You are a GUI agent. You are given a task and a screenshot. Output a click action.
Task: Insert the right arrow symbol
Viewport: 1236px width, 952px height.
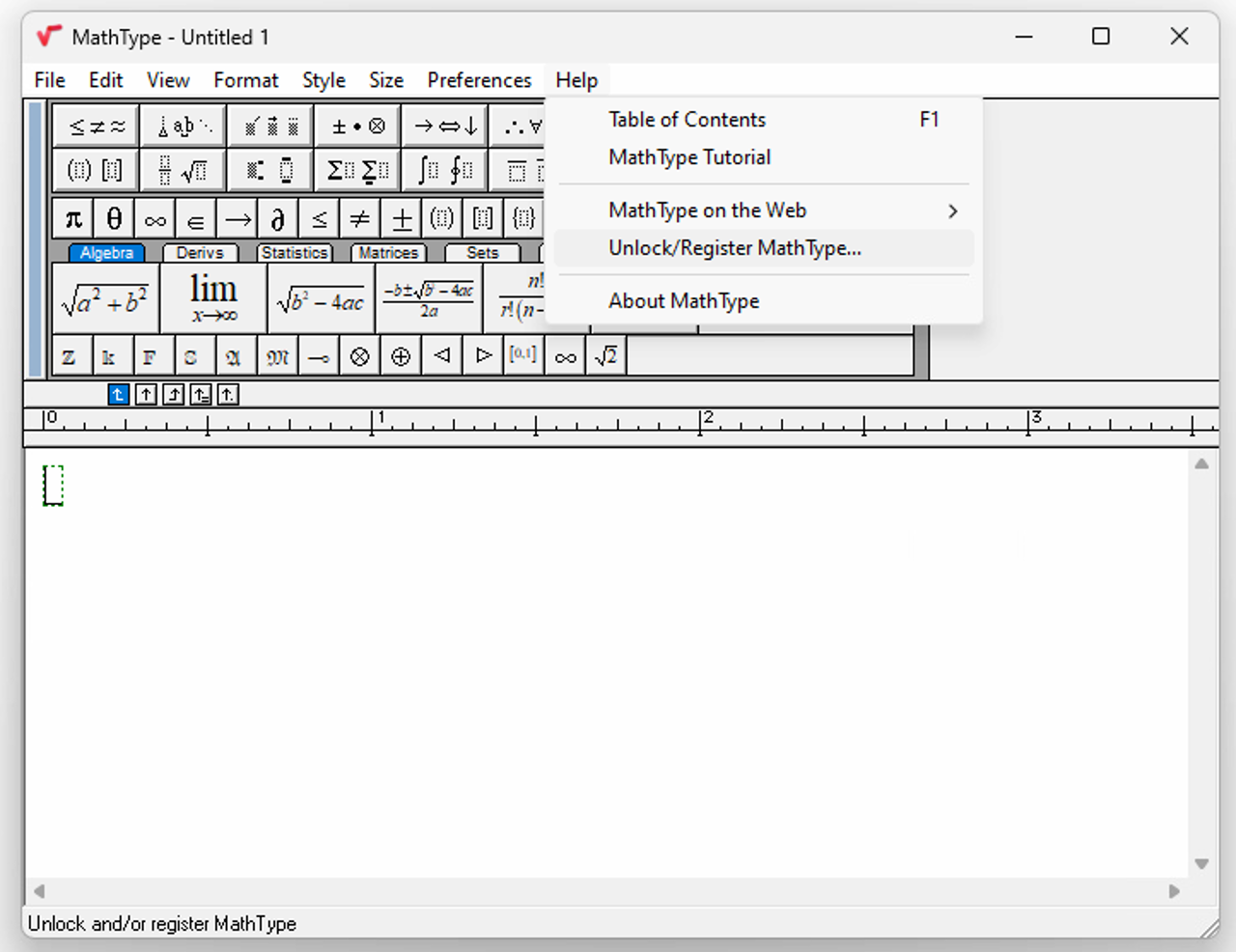point(237,219)
